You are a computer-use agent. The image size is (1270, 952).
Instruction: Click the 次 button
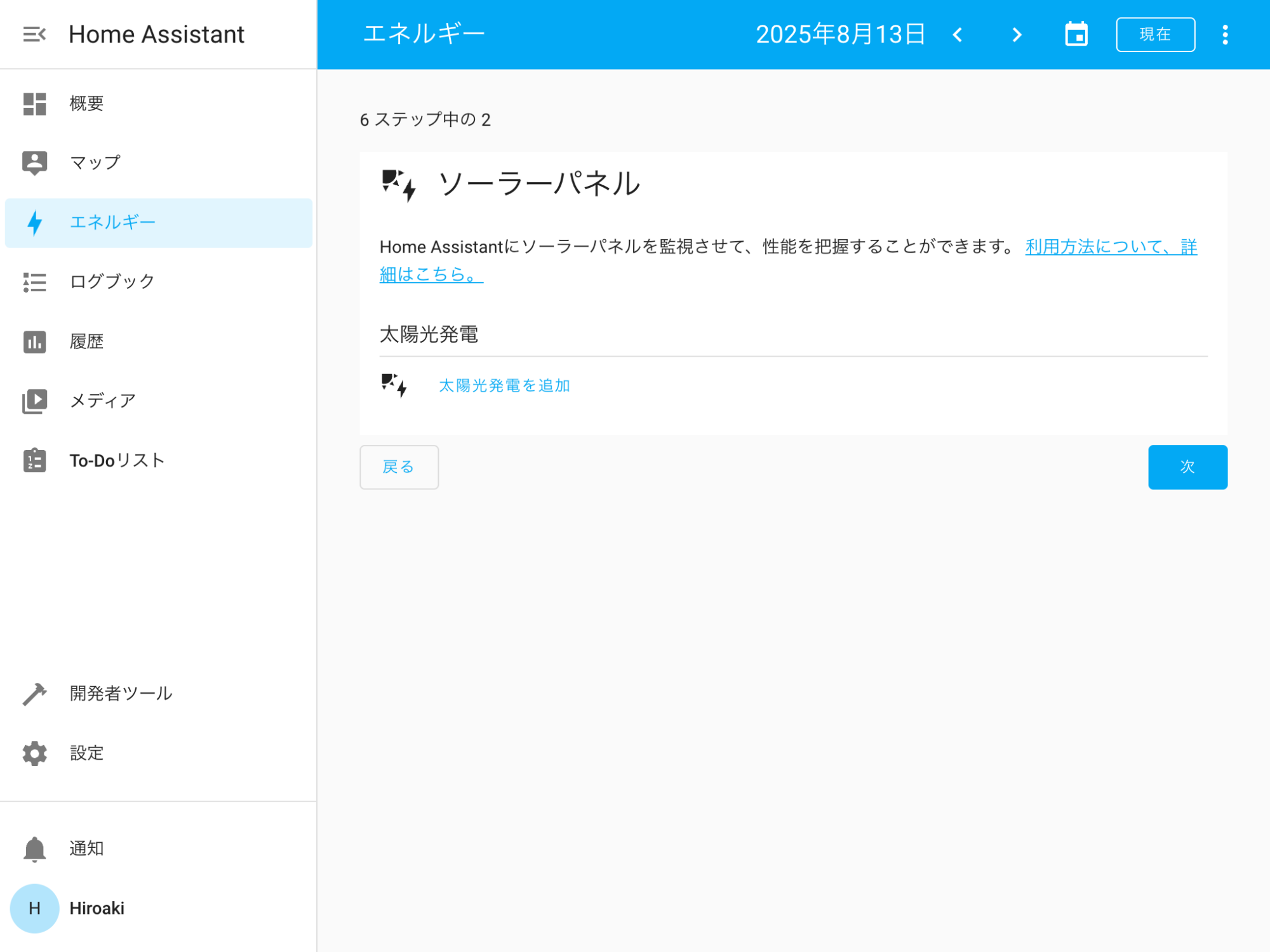[x=1187, y=467]
